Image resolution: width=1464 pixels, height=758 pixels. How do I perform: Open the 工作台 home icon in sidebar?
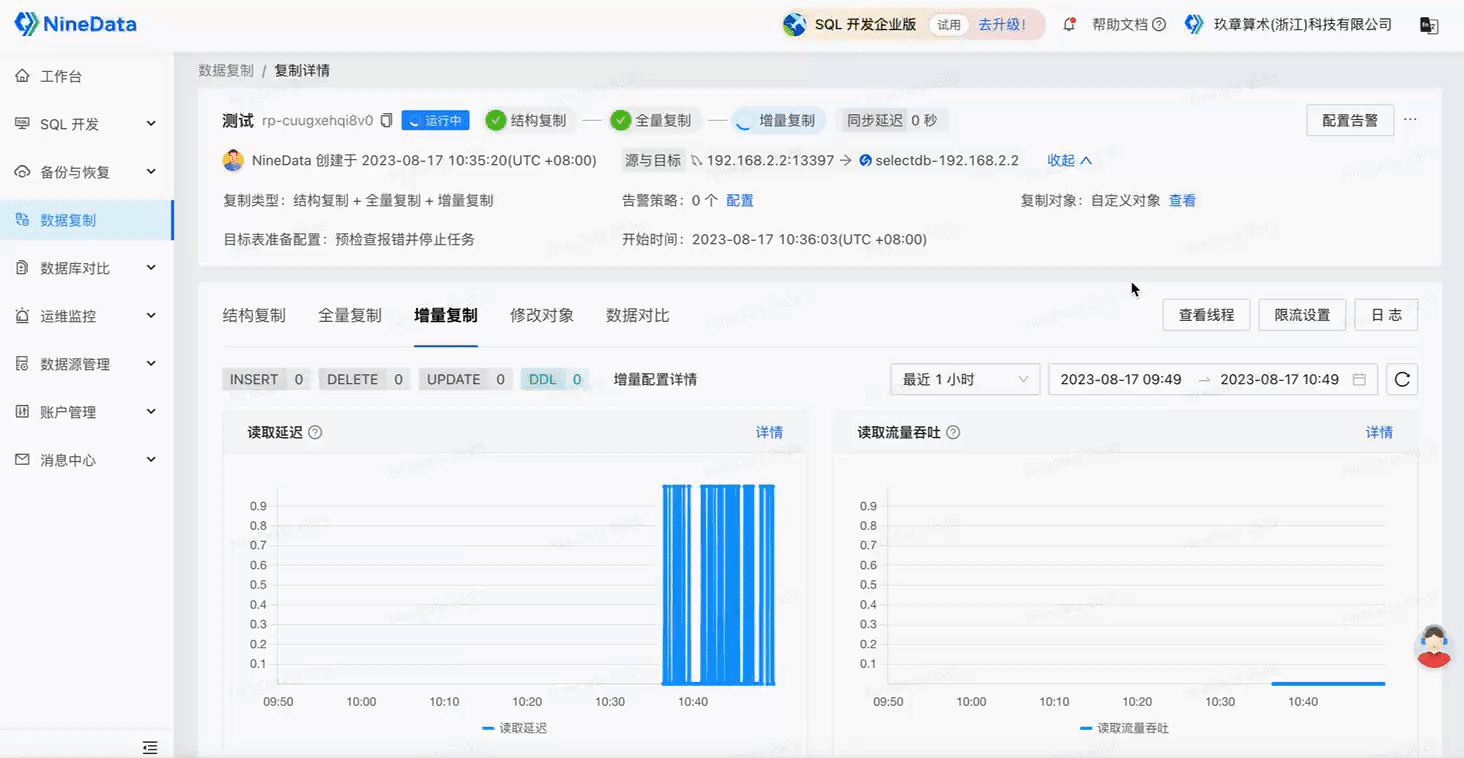coord(22,76)
